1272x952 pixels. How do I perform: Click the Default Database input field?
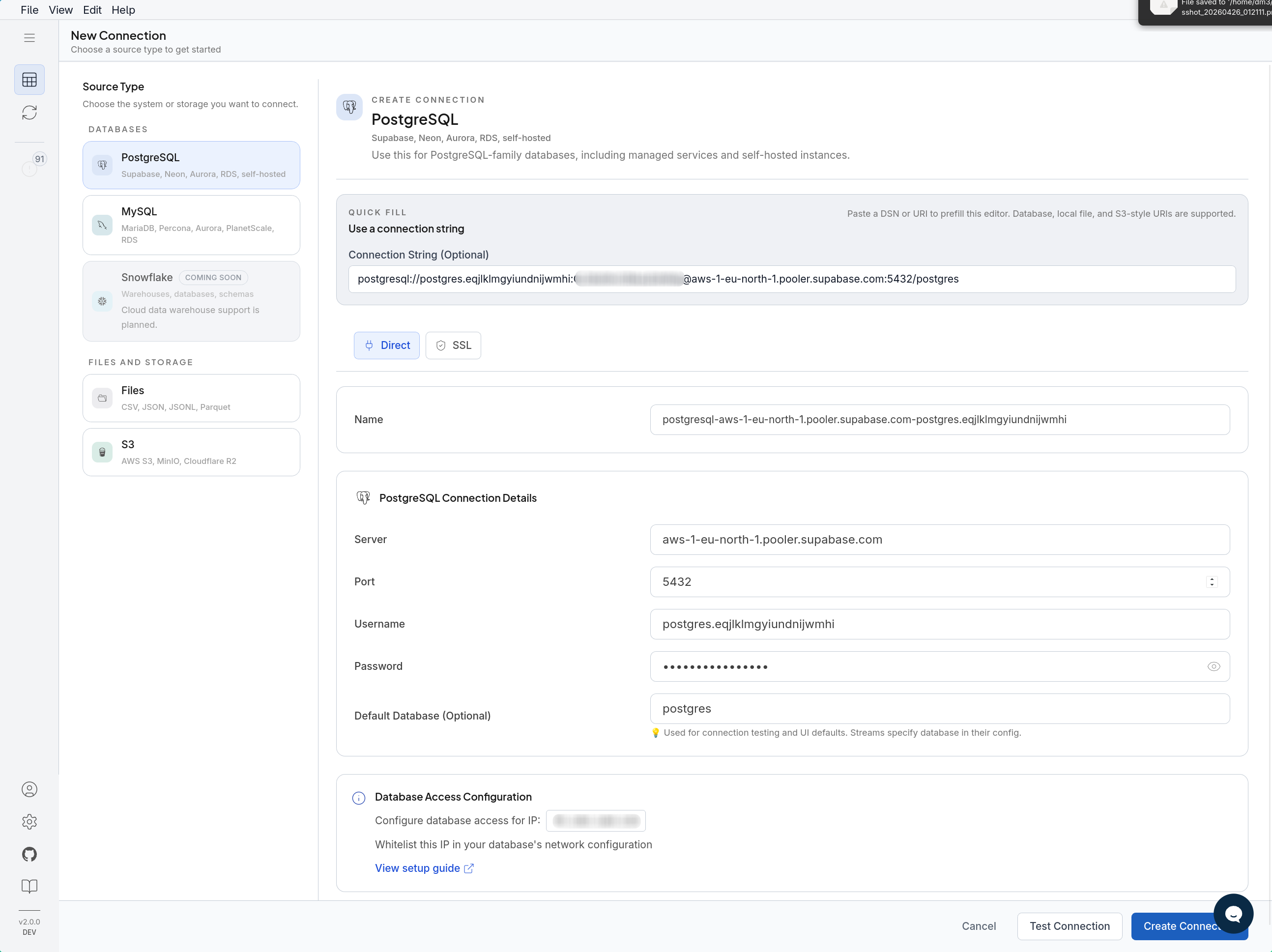[940, 708]
